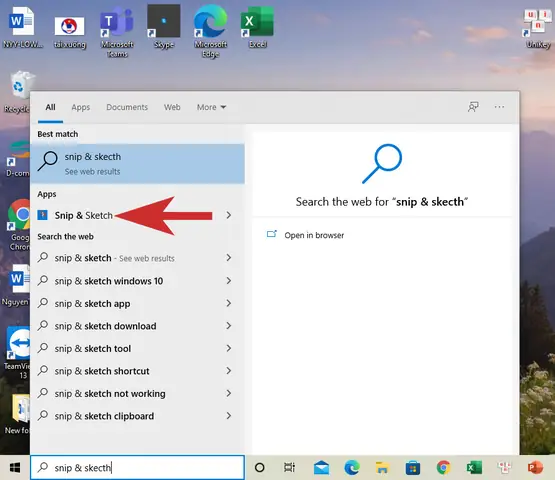Open Microsoft Store from taskbar
Viewport: 555px width, 480px height.
pyautogui.click(x=413, y=468)
